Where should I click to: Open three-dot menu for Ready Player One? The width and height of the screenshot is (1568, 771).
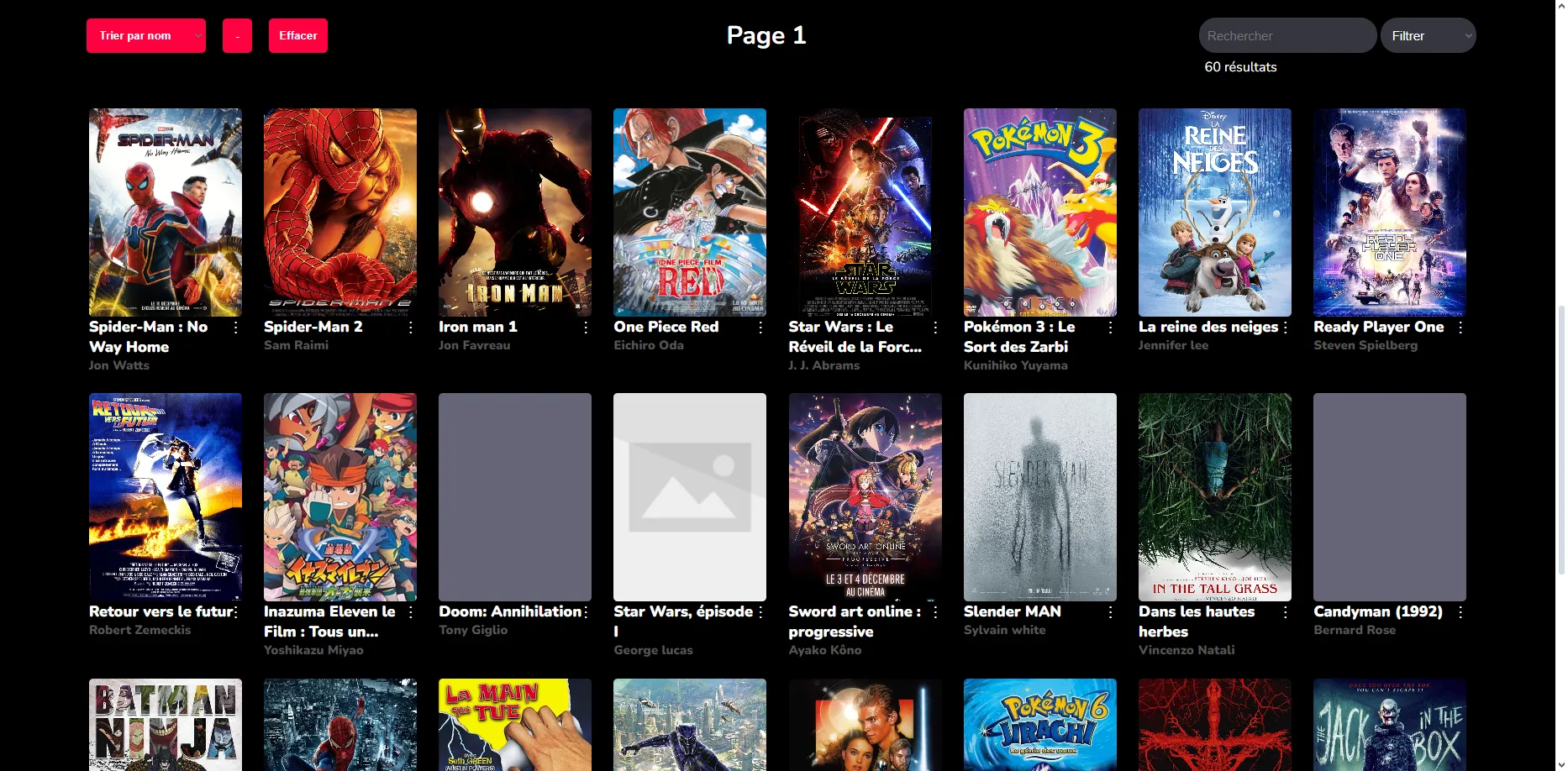(x=1460, y=328)
